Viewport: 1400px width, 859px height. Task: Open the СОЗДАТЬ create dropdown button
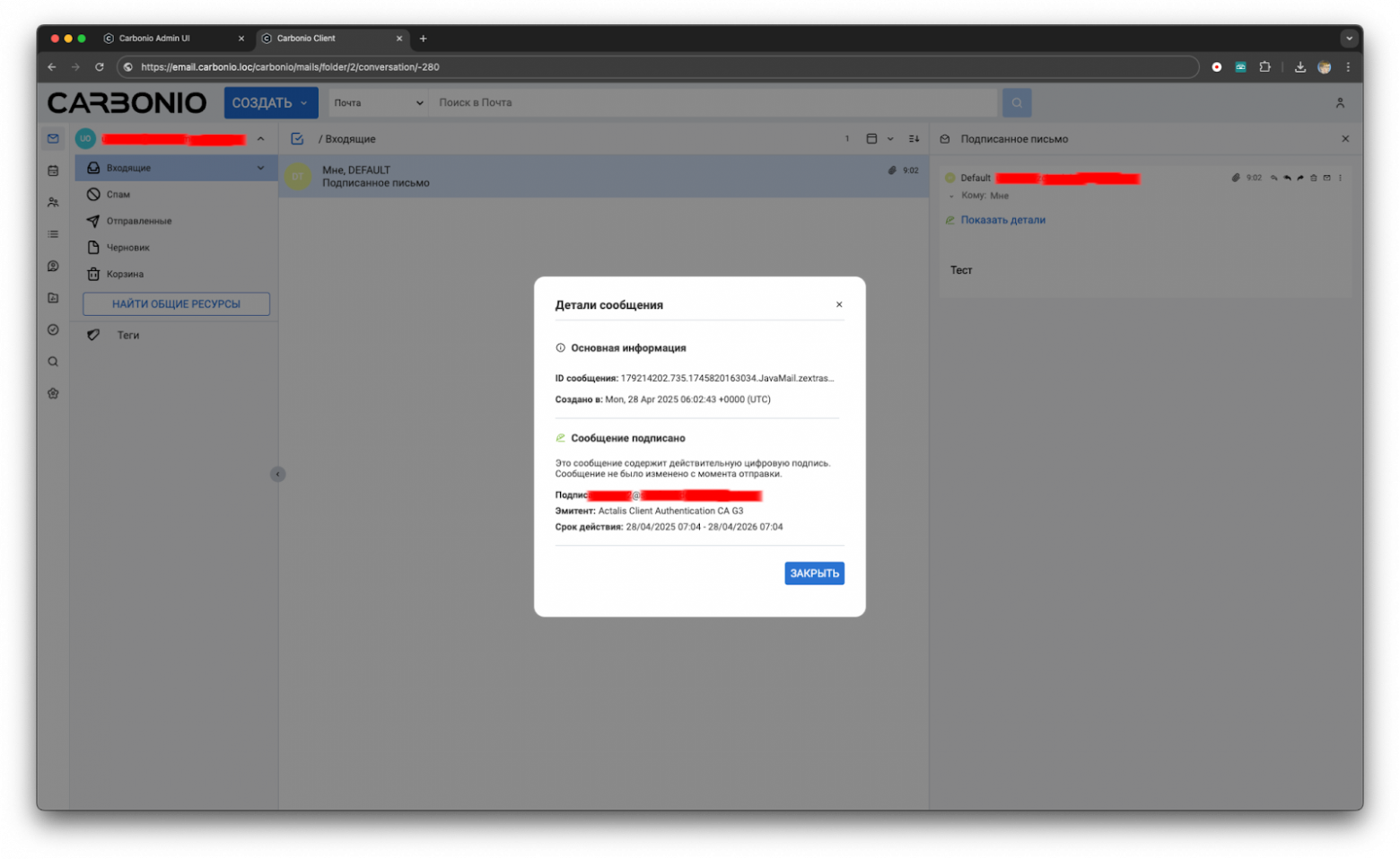pyautogui.click(x=271, y=103)
